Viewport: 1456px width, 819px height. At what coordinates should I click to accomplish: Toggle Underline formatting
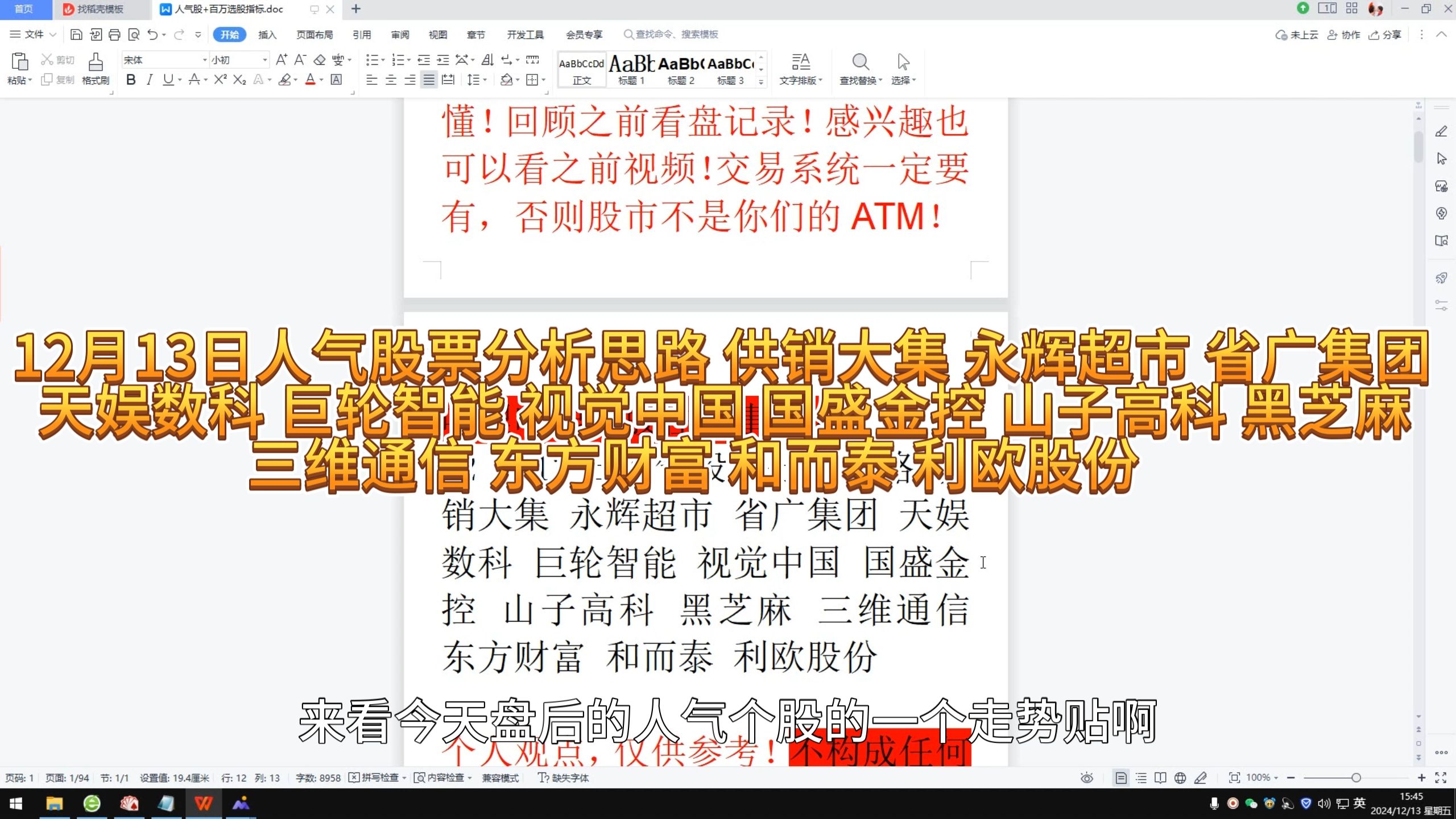click(168, 80)
